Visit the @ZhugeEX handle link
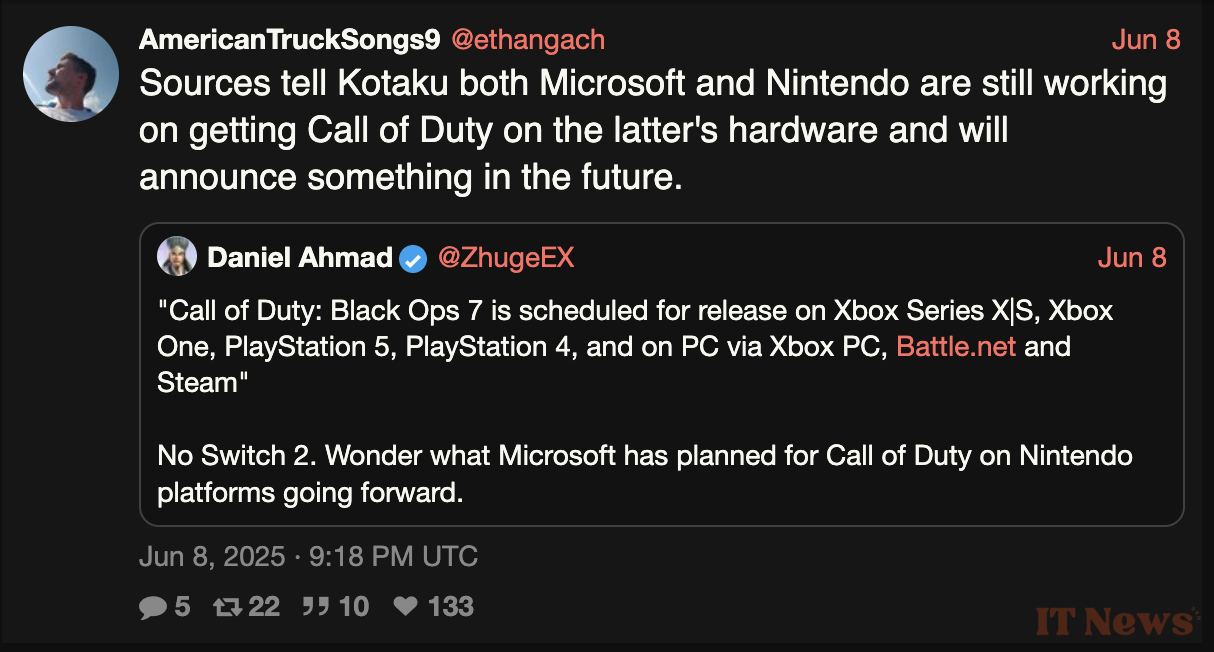 tap(506, 258)
